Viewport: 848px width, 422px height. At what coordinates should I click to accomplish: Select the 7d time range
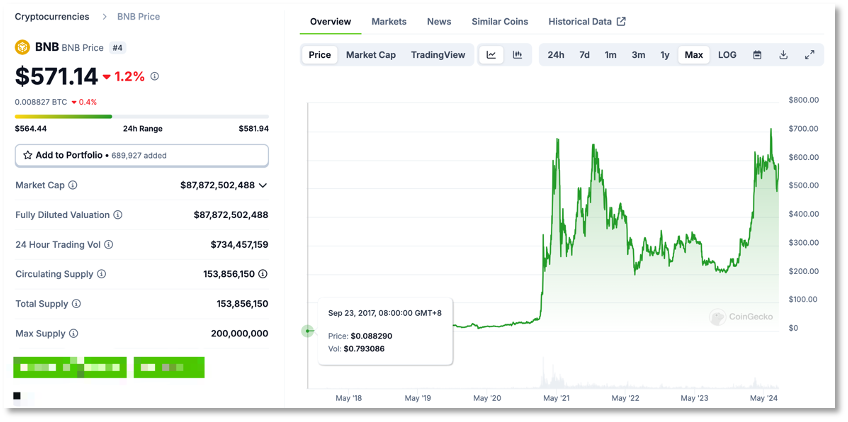pos(584,55)
